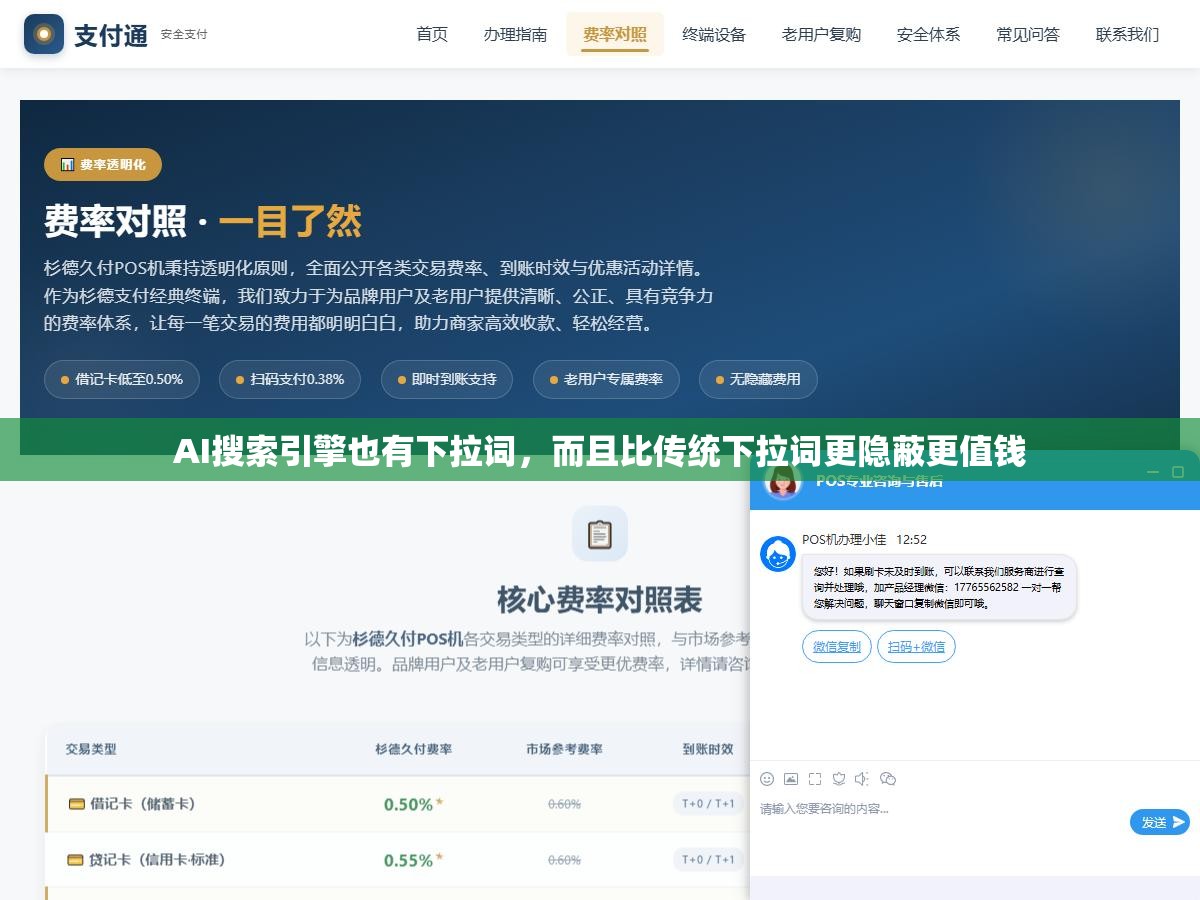Click the struck-through 0.60% in 借记卡 row

point(564,804)
